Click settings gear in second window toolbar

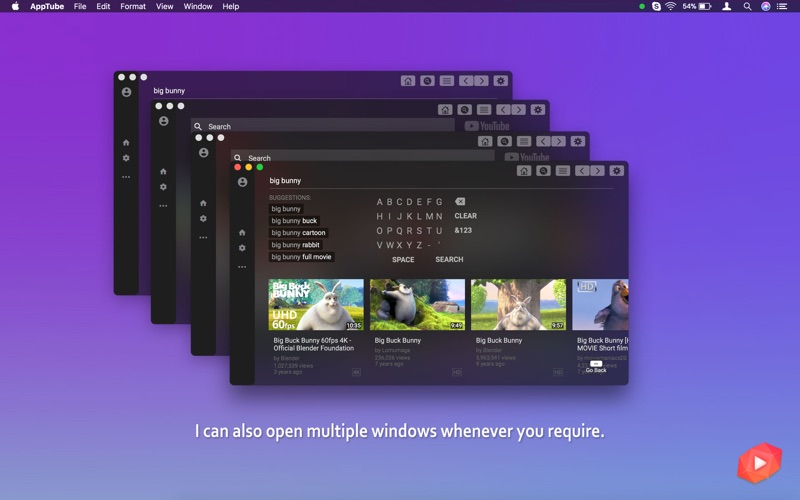coord(538,110)
